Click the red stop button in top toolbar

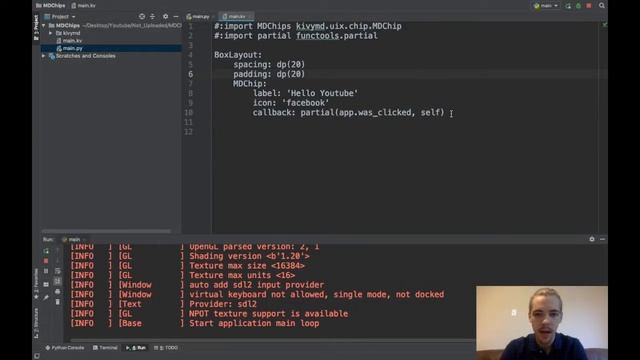point(589,6)
